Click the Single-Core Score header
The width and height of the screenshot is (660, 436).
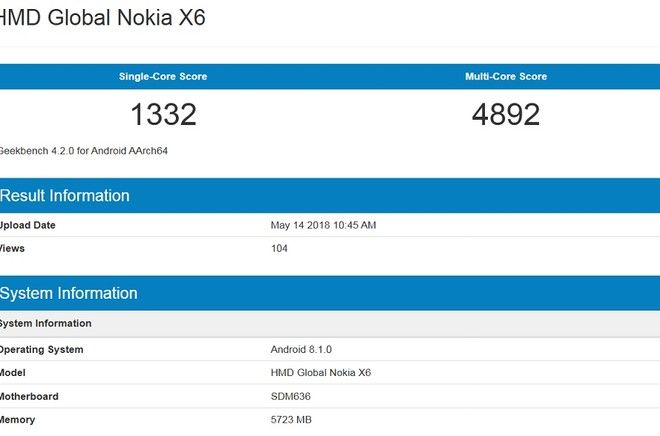coord(163,77)
